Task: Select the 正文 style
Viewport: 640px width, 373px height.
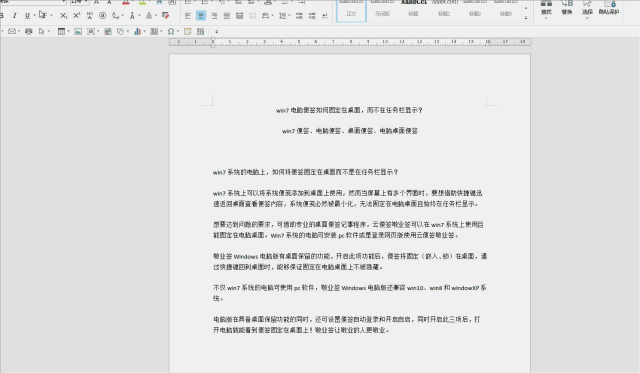Action: point(351,10)
